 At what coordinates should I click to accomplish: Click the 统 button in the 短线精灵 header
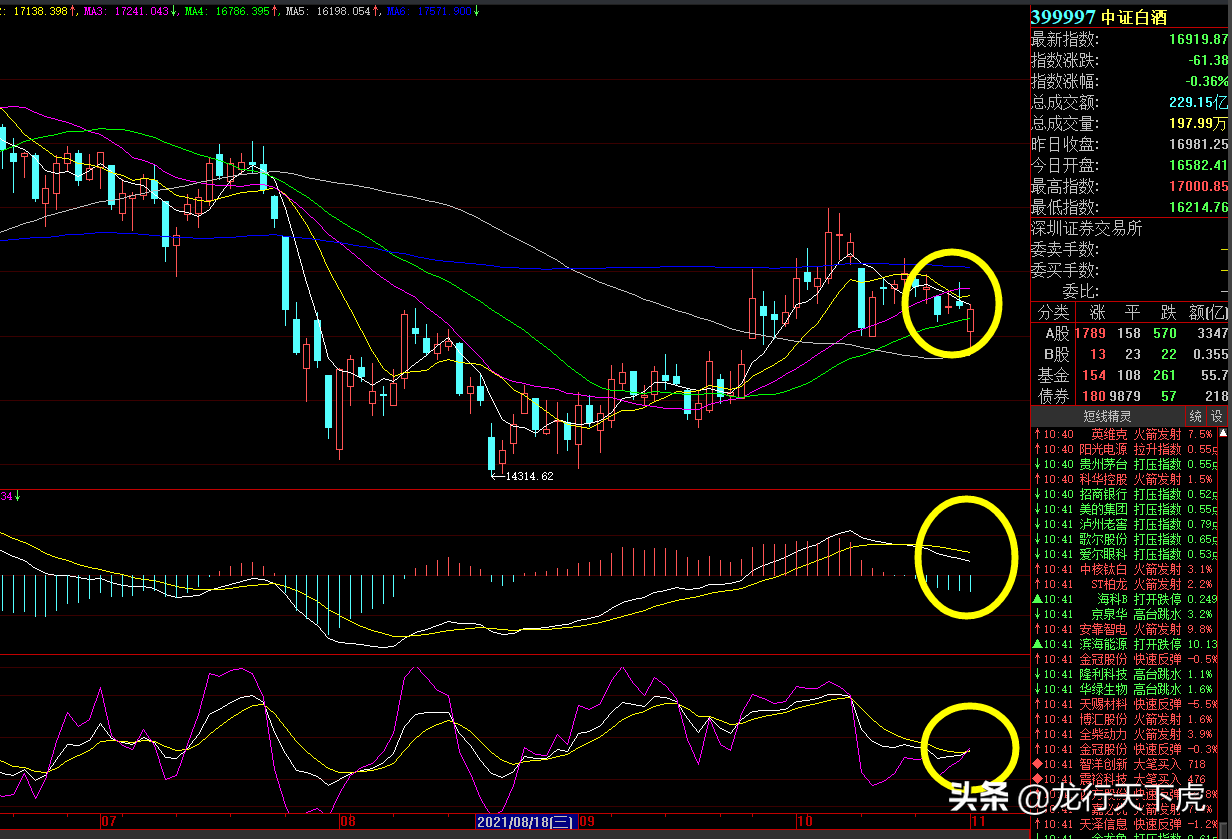pyautogui.click(x=1196, y=416)
